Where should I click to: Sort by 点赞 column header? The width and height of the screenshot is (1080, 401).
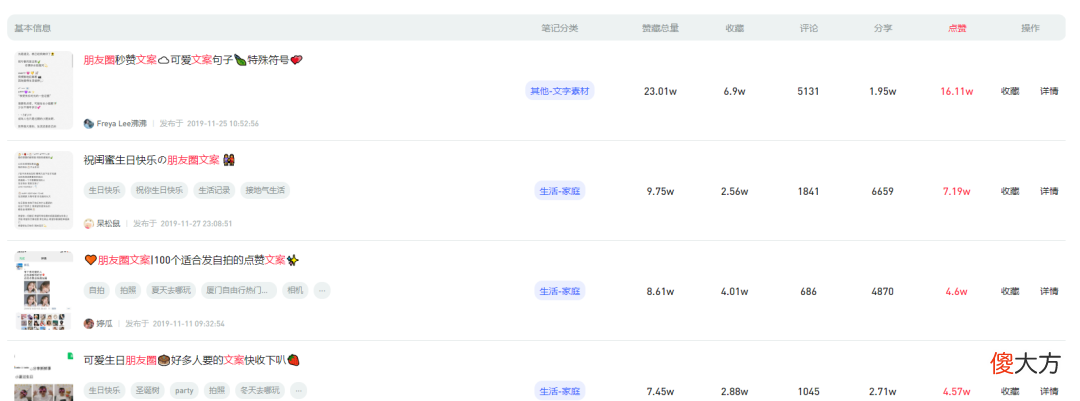click(957, 28)
